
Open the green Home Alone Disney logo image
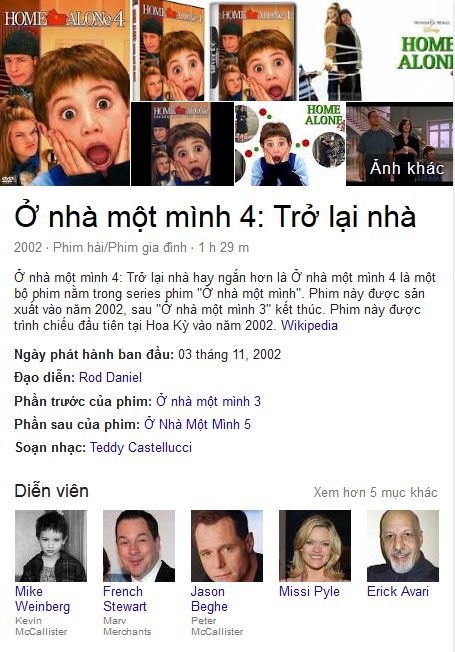tap(420, 50)
